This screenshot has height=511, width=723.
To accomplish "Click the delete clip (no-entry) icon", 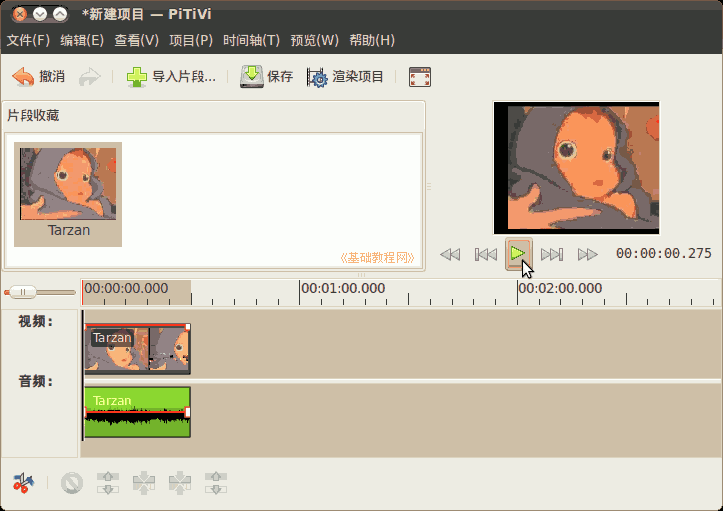I will pyautogui.click(x=72, y=483).
